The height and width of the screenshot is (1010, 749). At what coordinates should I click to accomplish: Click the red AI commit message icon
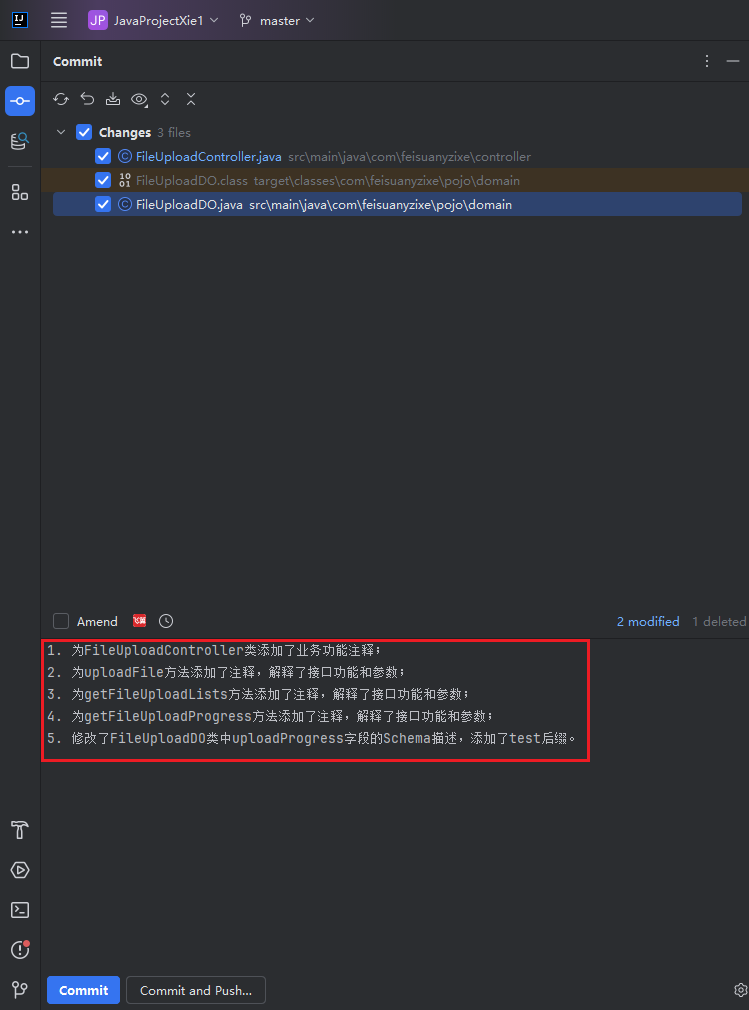pos(140,621)
